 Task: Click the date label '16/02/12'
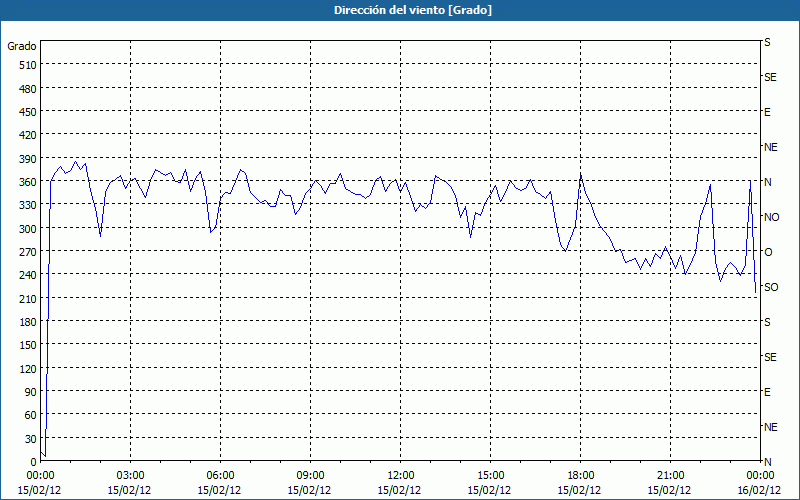(x=760, y=490)
